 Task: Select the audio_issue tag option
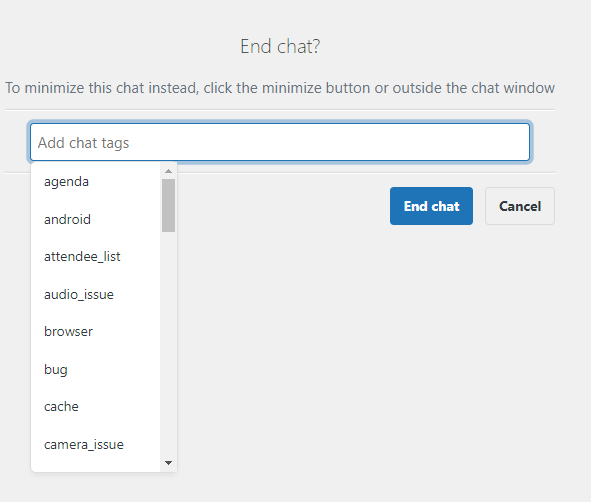click(x=96, y=294)
